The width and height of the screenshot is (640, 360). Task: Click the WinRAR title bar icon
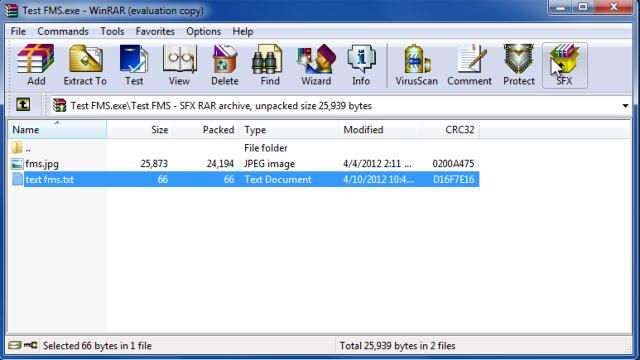pyautogui.click(x=11, y=10)
